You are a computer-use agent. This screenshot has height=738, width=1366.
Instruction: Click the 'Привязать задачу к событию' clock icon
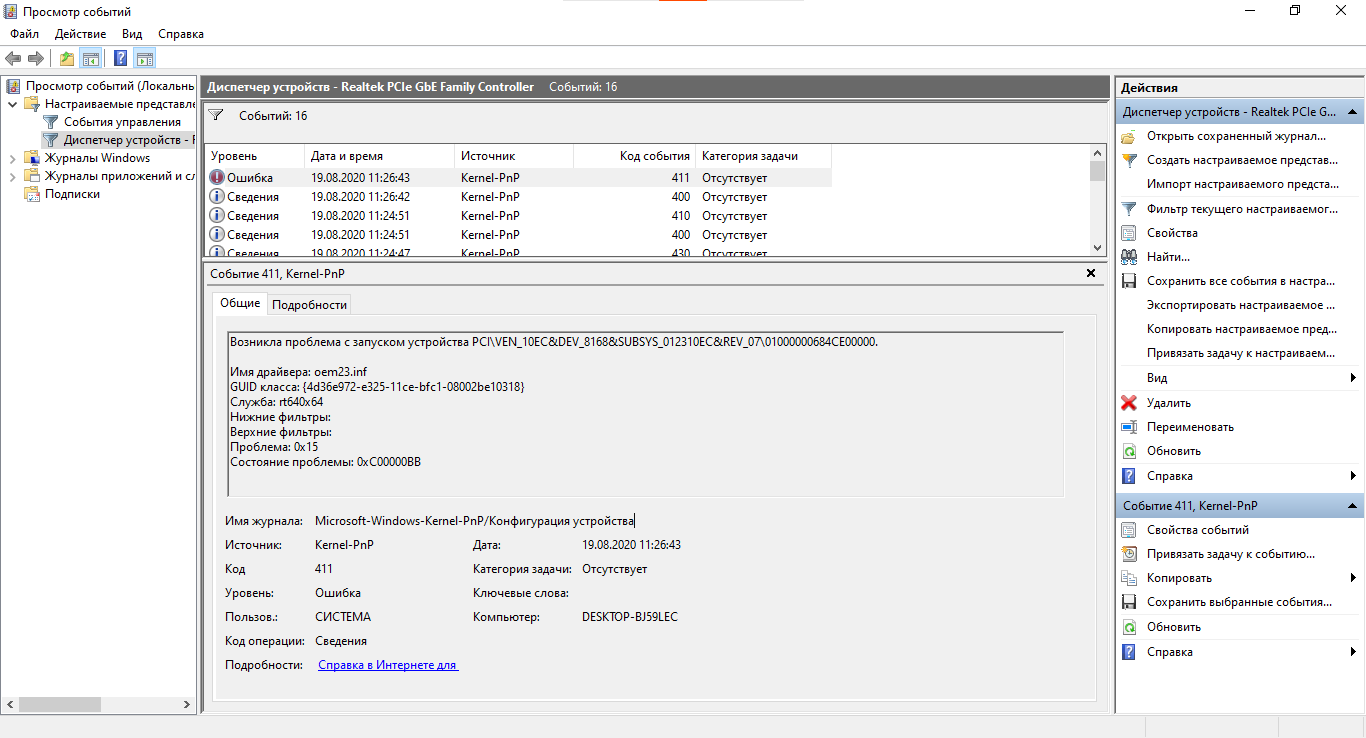pos(1129,554)
